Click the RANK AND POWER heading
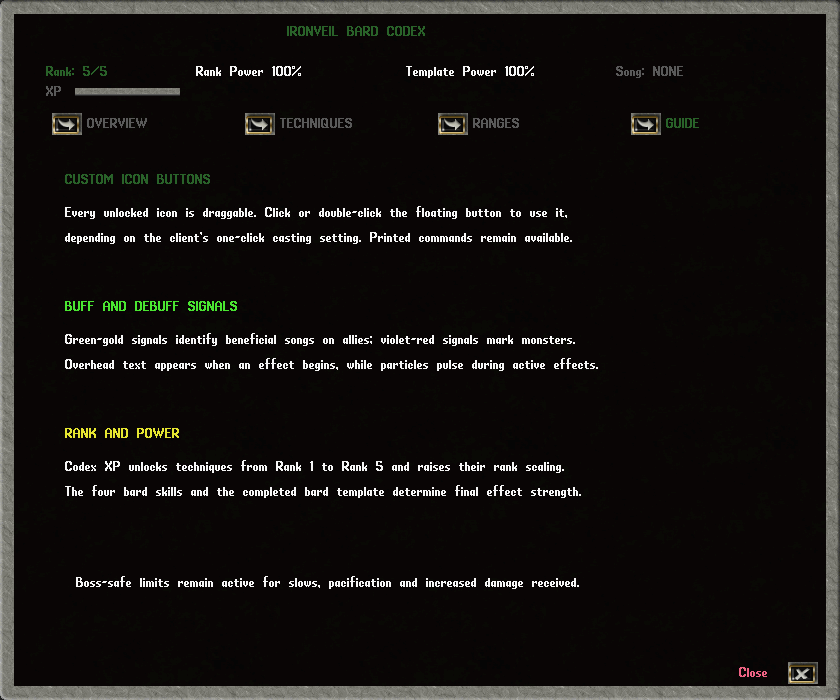This screenshot has width=840, height=700. click(122, 433)
